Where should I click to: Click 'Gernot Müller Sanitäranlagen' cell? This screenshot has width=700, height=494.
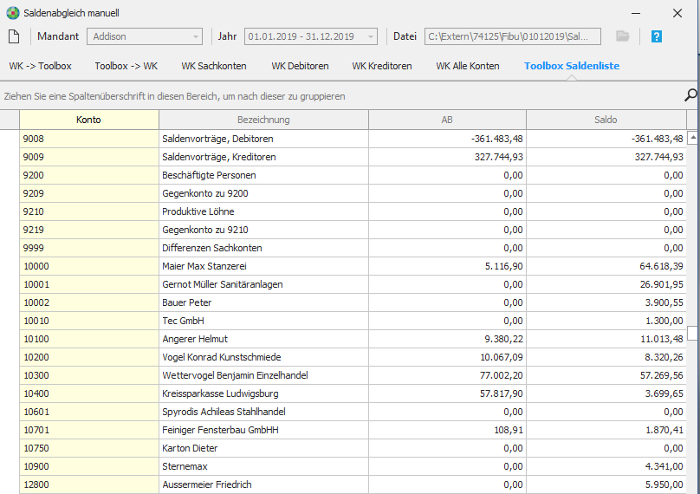pyautogui.click(x=263, y=285)
